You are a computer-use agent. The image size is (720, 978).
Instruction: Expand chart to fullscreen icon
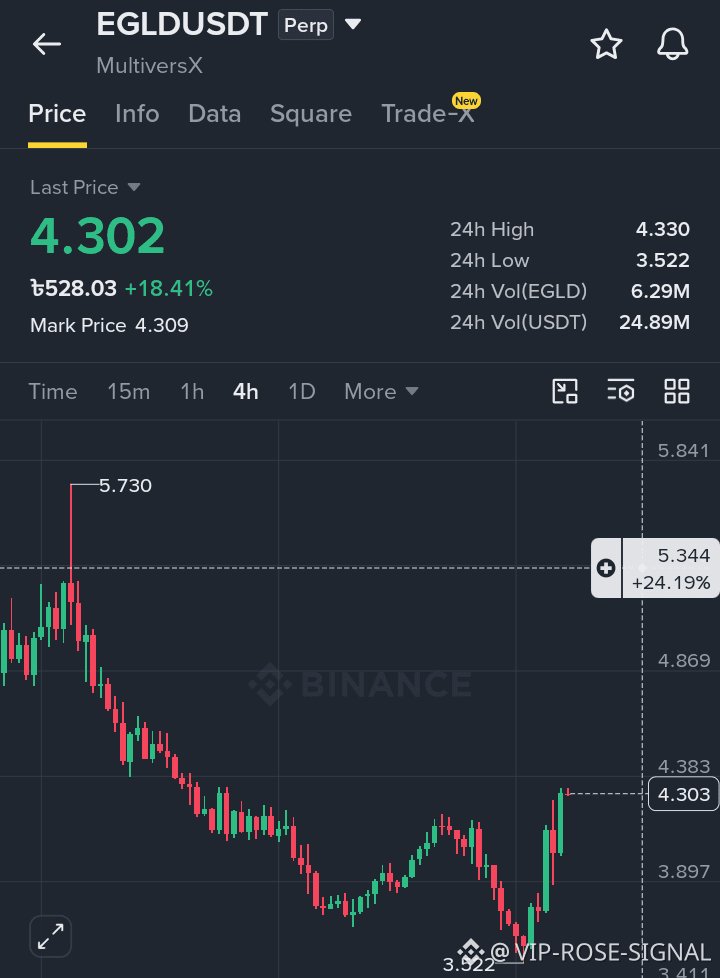point(51,936)
